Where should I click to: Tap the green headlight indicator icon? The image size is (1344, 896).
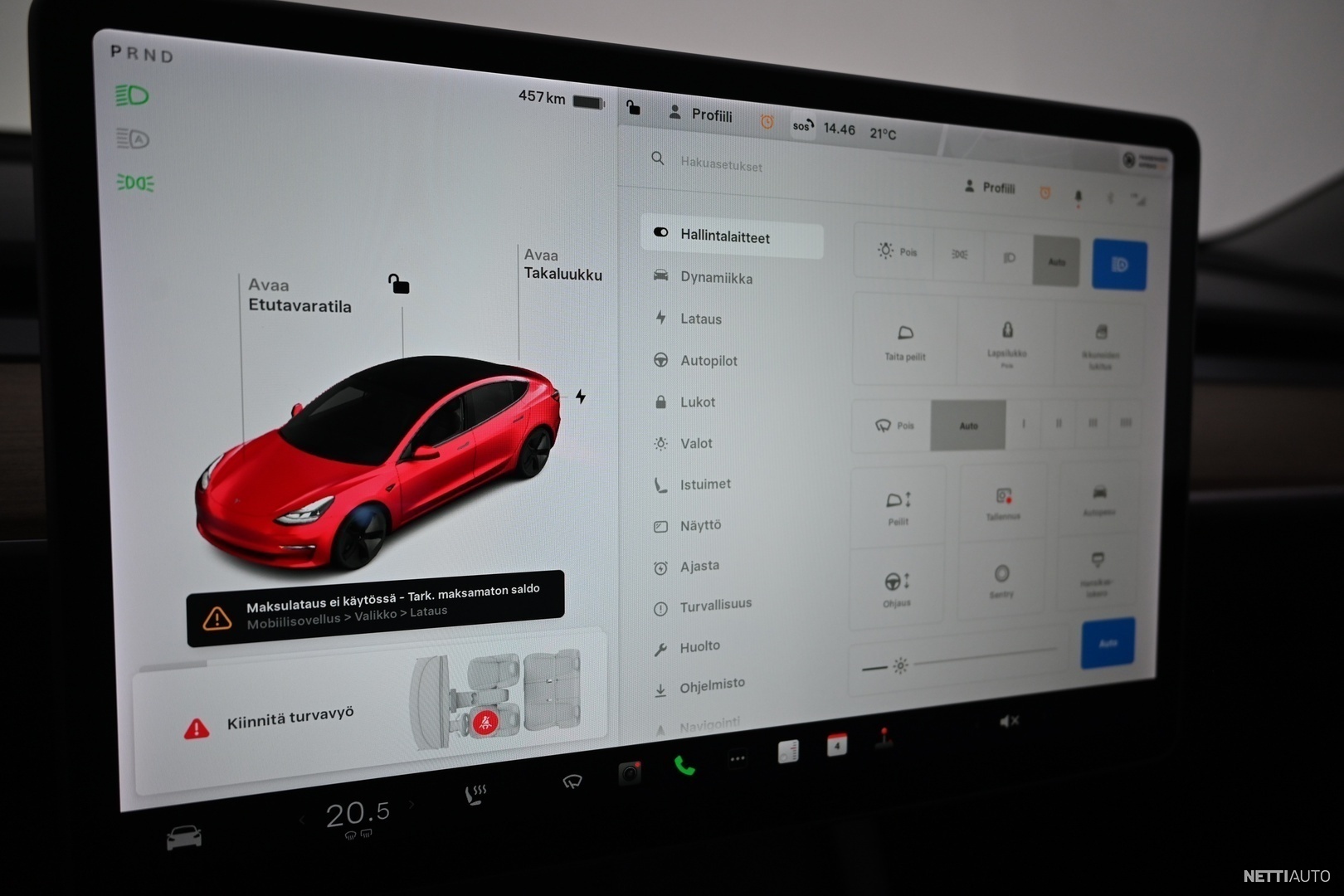pos(132,95)
